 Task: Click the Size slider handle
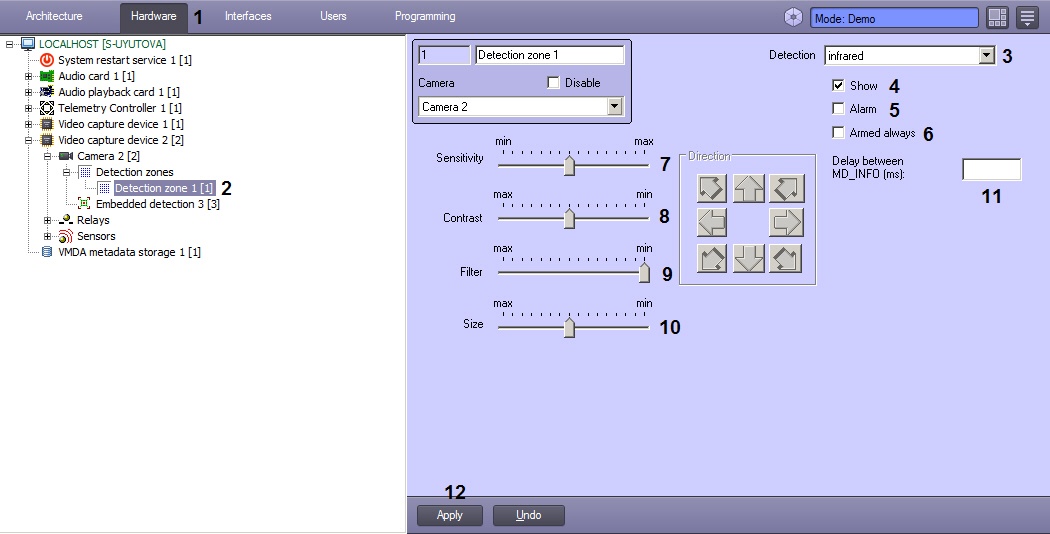pyautogui.click(x=569, y=327)
